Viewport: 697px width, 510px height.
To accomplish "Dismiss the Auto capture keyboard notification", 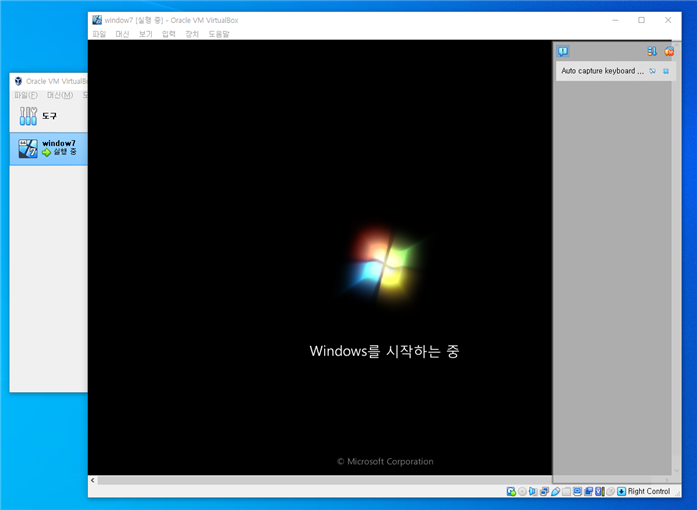I will [666, 71].
